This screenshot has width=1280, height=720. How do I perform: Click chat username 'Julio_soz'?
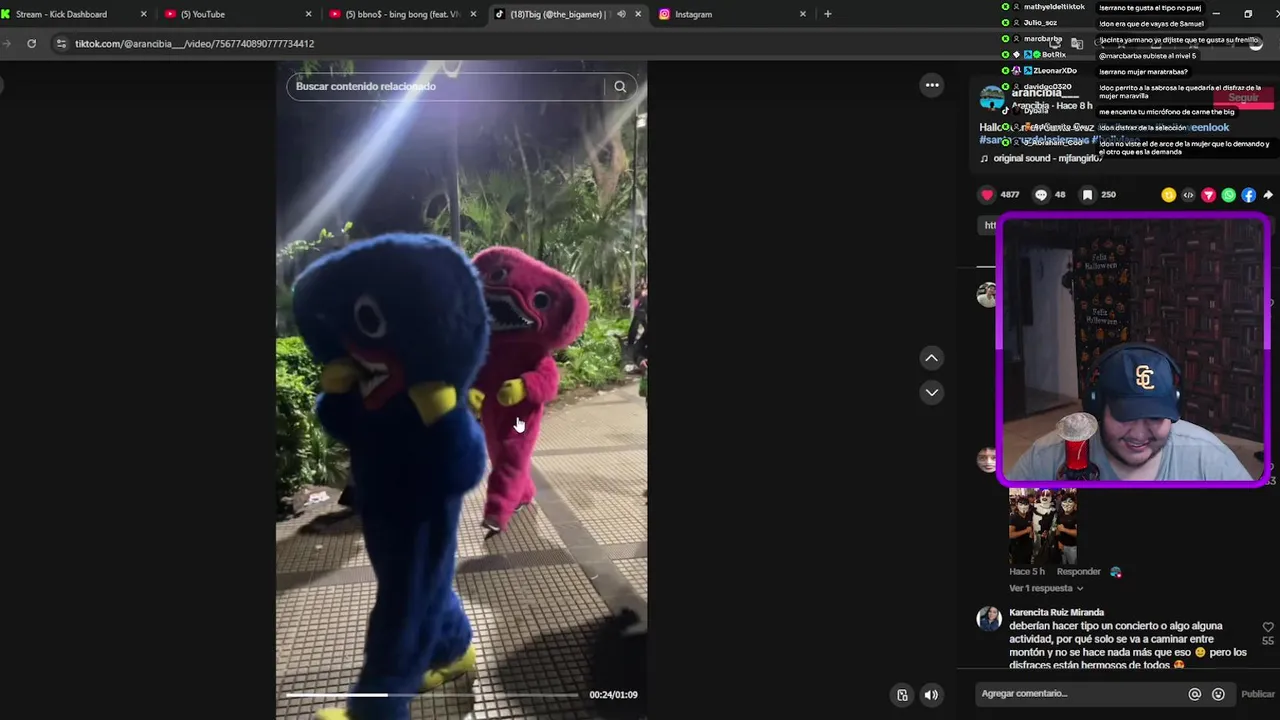[1040, 22]
